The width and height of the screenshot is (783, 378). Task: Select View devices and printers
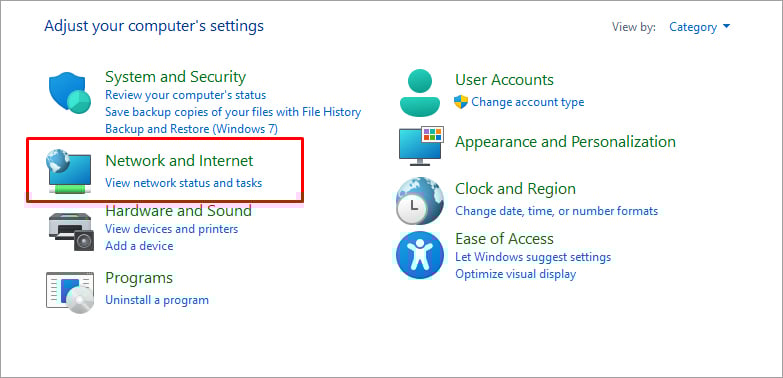tap(171, 229)
